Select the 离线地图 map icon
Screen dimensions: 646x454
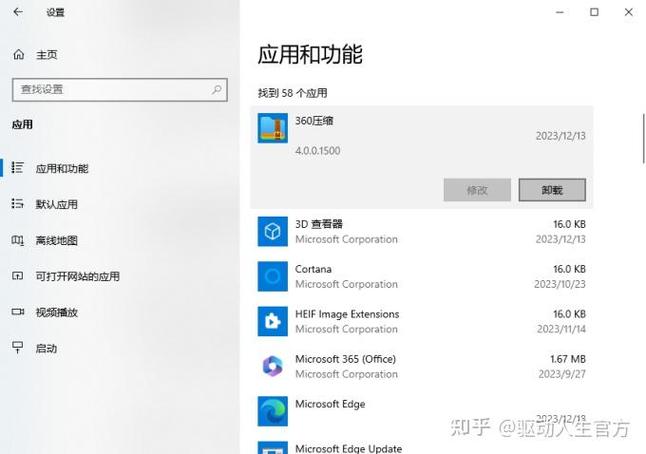pos(17,240)
